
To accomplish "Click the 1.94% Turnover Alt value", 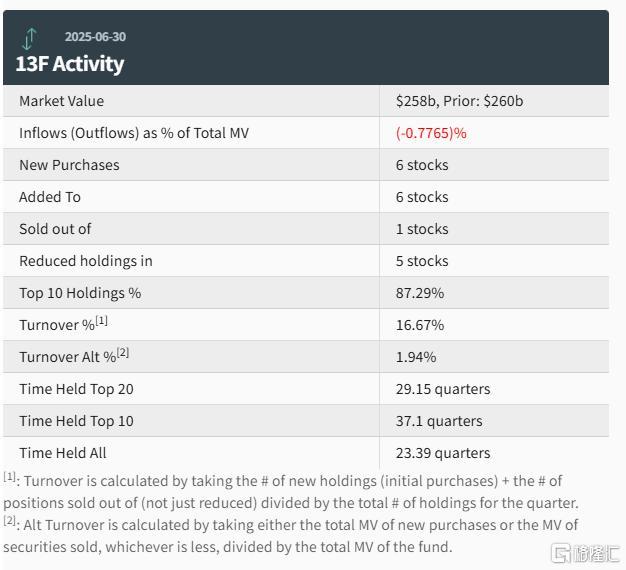I will [x=416, y=357].
